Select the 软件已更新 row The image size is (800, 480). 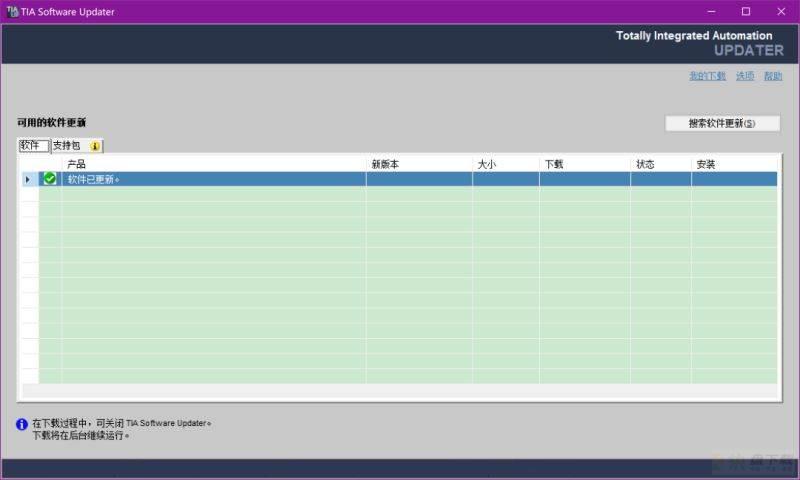(399, 179)
